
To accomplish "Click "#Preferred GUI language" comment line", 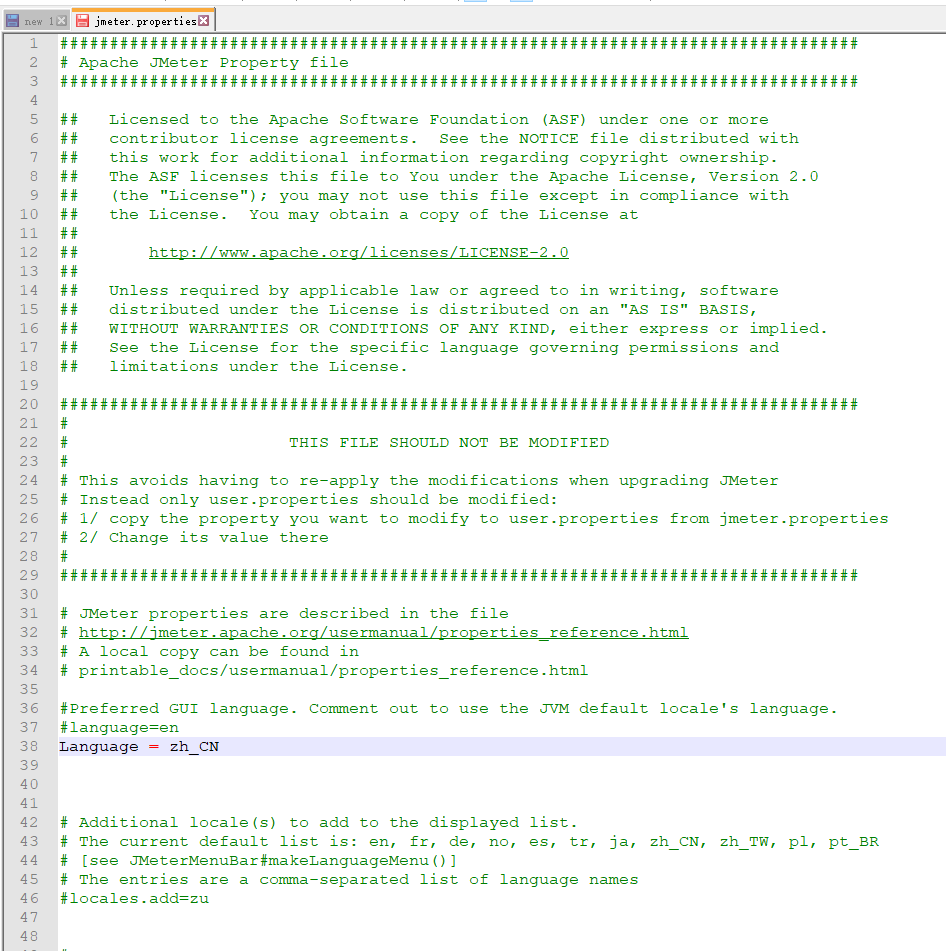I will coord(449,708).
